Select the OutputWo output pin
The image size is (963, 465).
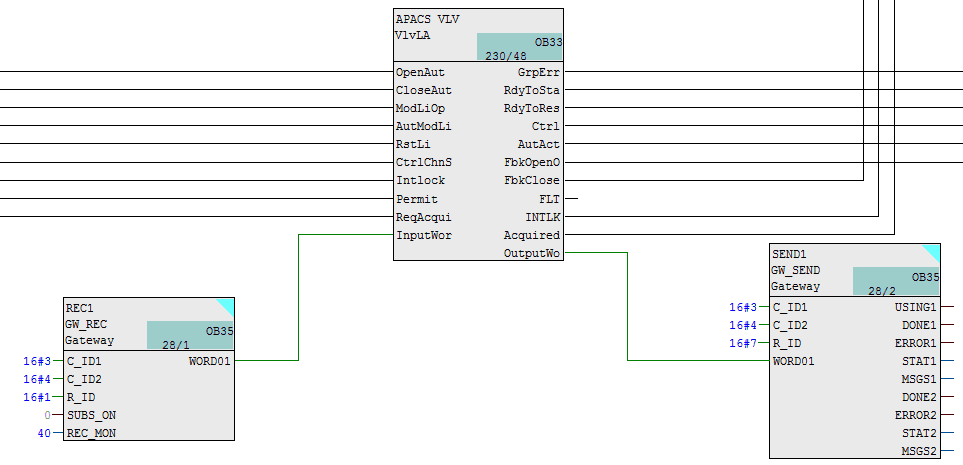532,253
